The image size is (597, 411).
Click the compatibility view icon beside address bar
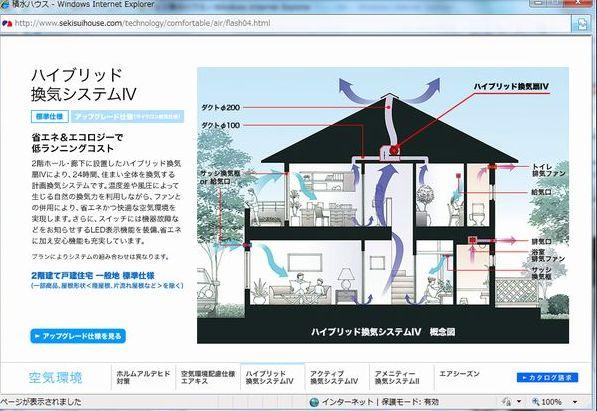(x=582, y=24)
